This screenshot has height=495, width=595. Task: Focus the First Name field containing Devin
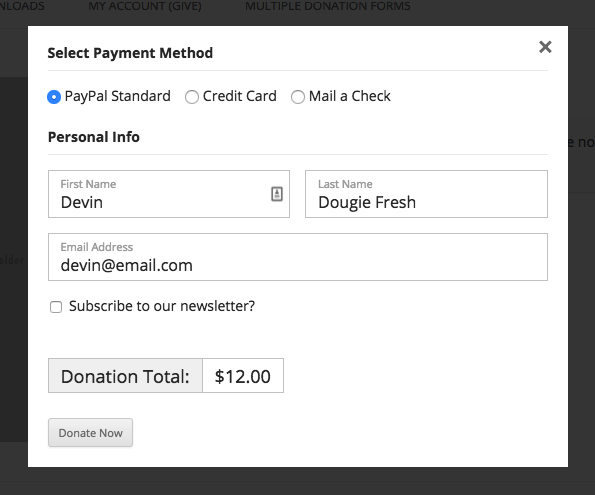pyautogui.click(x=169, y=194)
